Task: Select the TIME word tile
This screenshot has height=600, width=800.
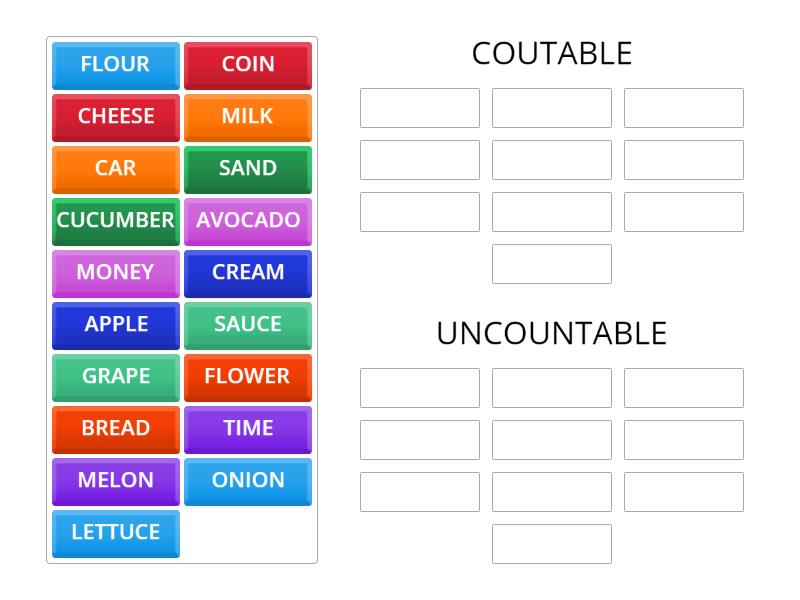Action: point(248,429)
